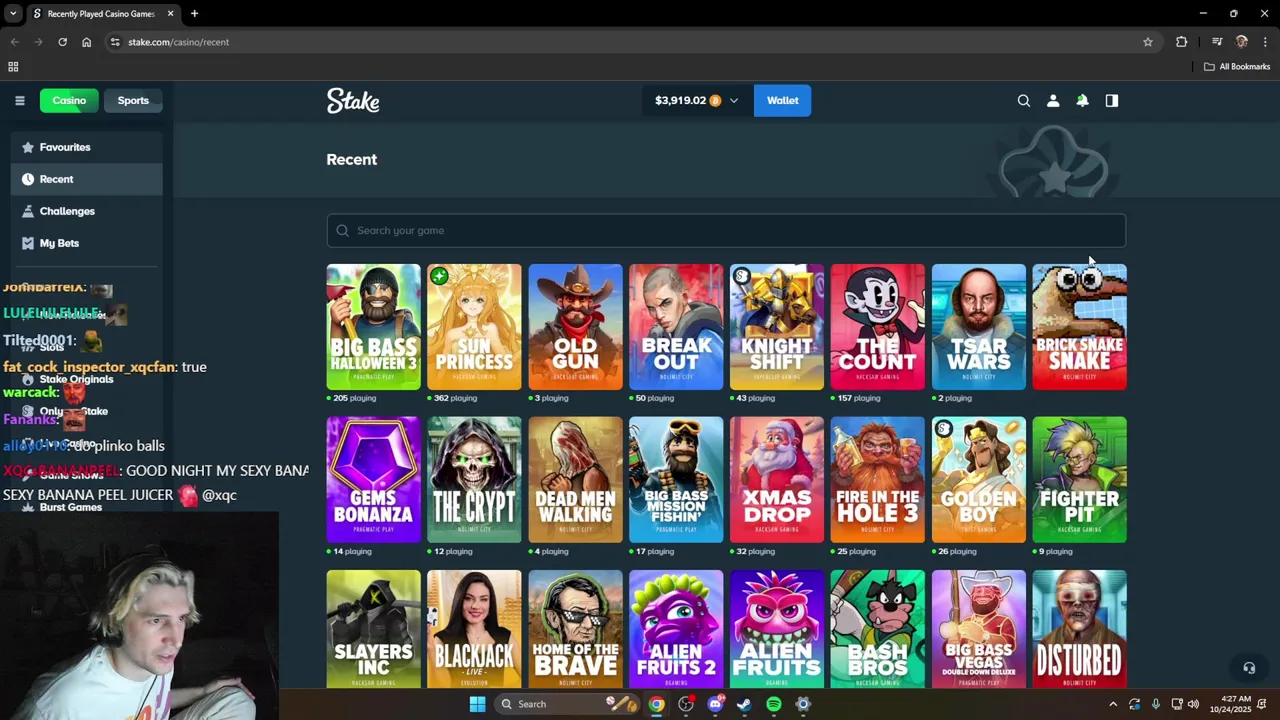Open Challenges in the sidebar
Viewport: 1280px width, 720px height.
[x=87, y=211]
